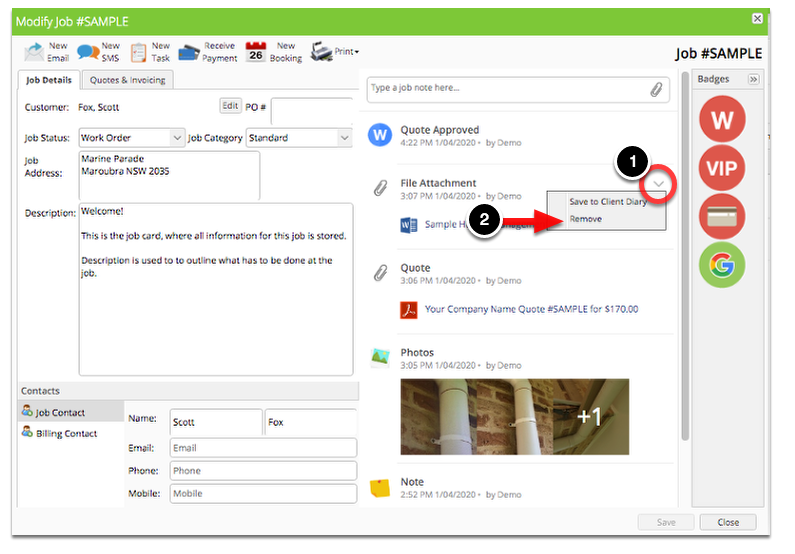The width and height of the screenshot is (795, 554).
Task: Choose Remove from attachment menu
Action: point(586,219)
